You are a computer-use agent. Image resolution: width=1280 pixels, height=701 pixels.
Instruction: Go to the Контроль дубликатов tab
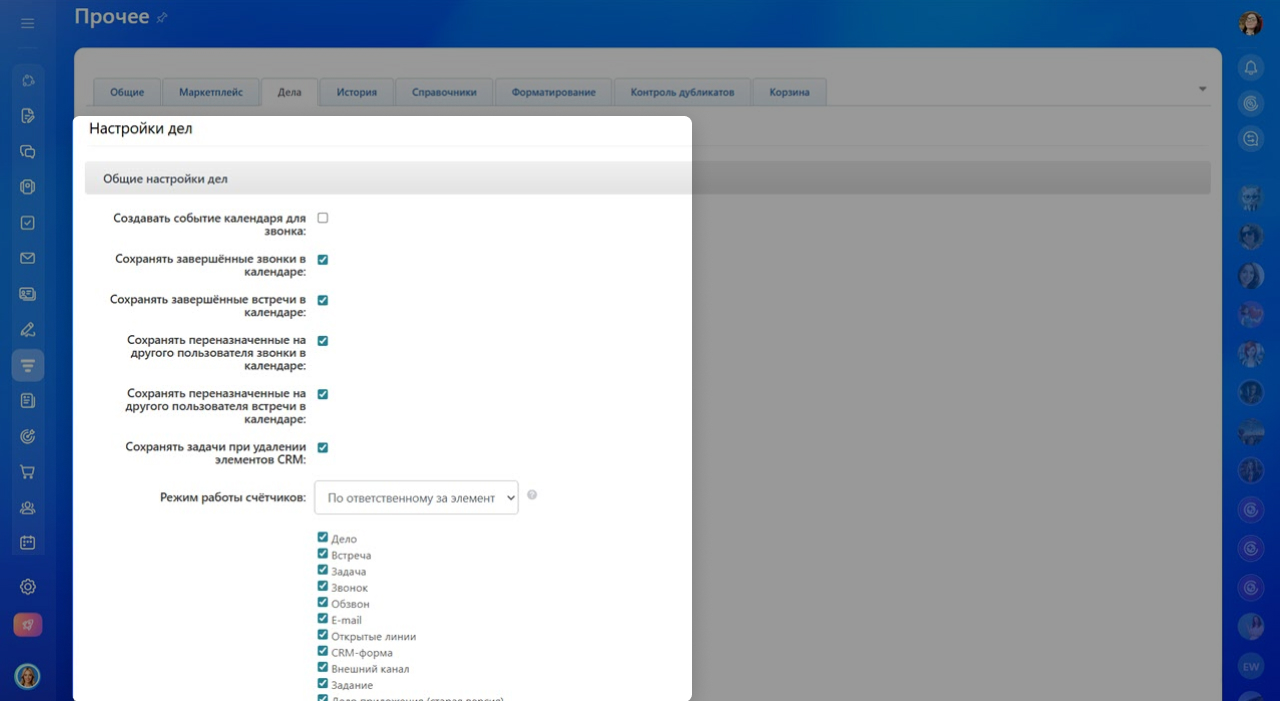coord(682,92)
